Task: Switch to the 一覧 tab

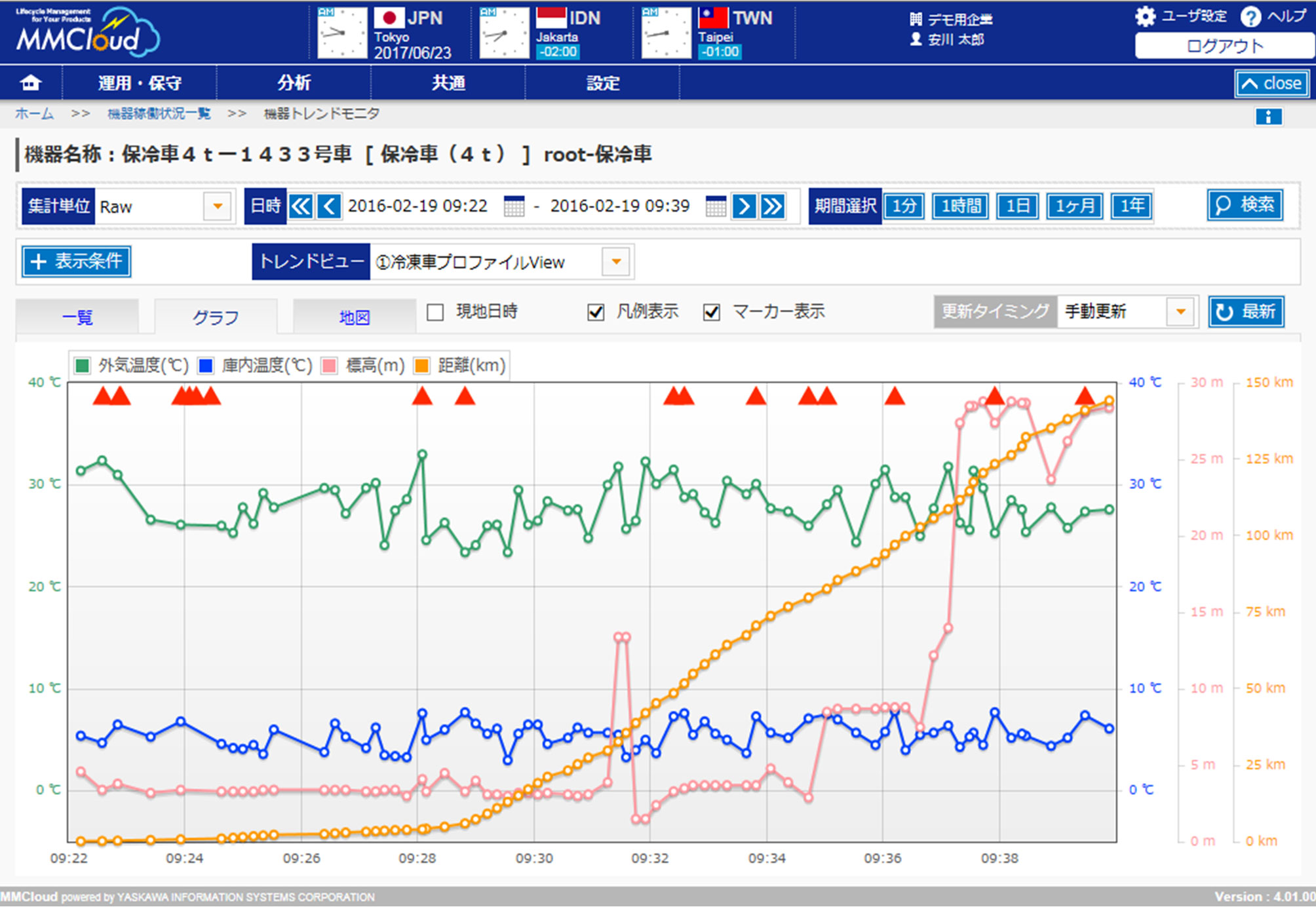Action: click(77, 317)
